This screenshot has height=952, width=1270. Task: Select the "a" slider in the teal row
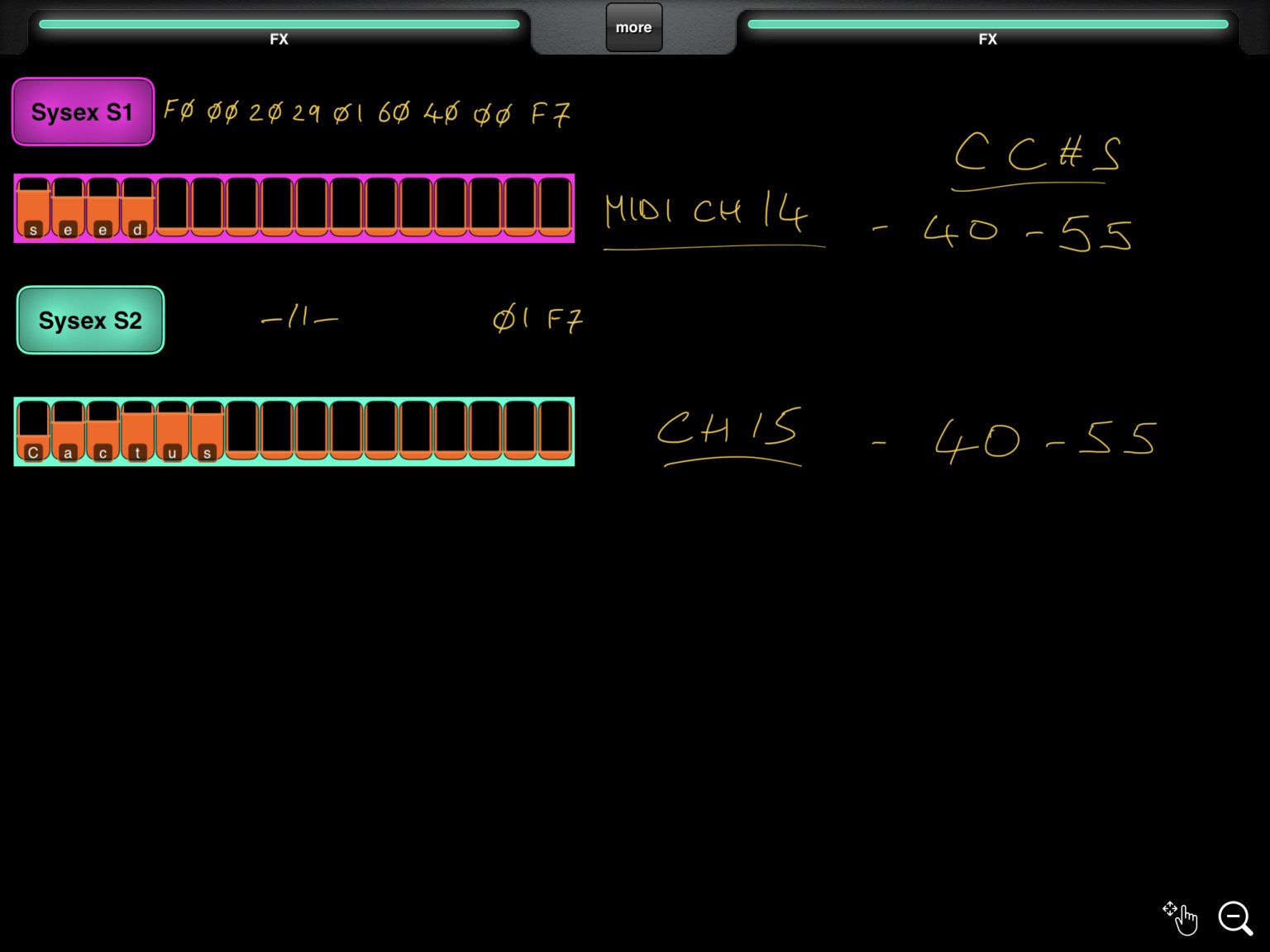click(x=68, y=431)
